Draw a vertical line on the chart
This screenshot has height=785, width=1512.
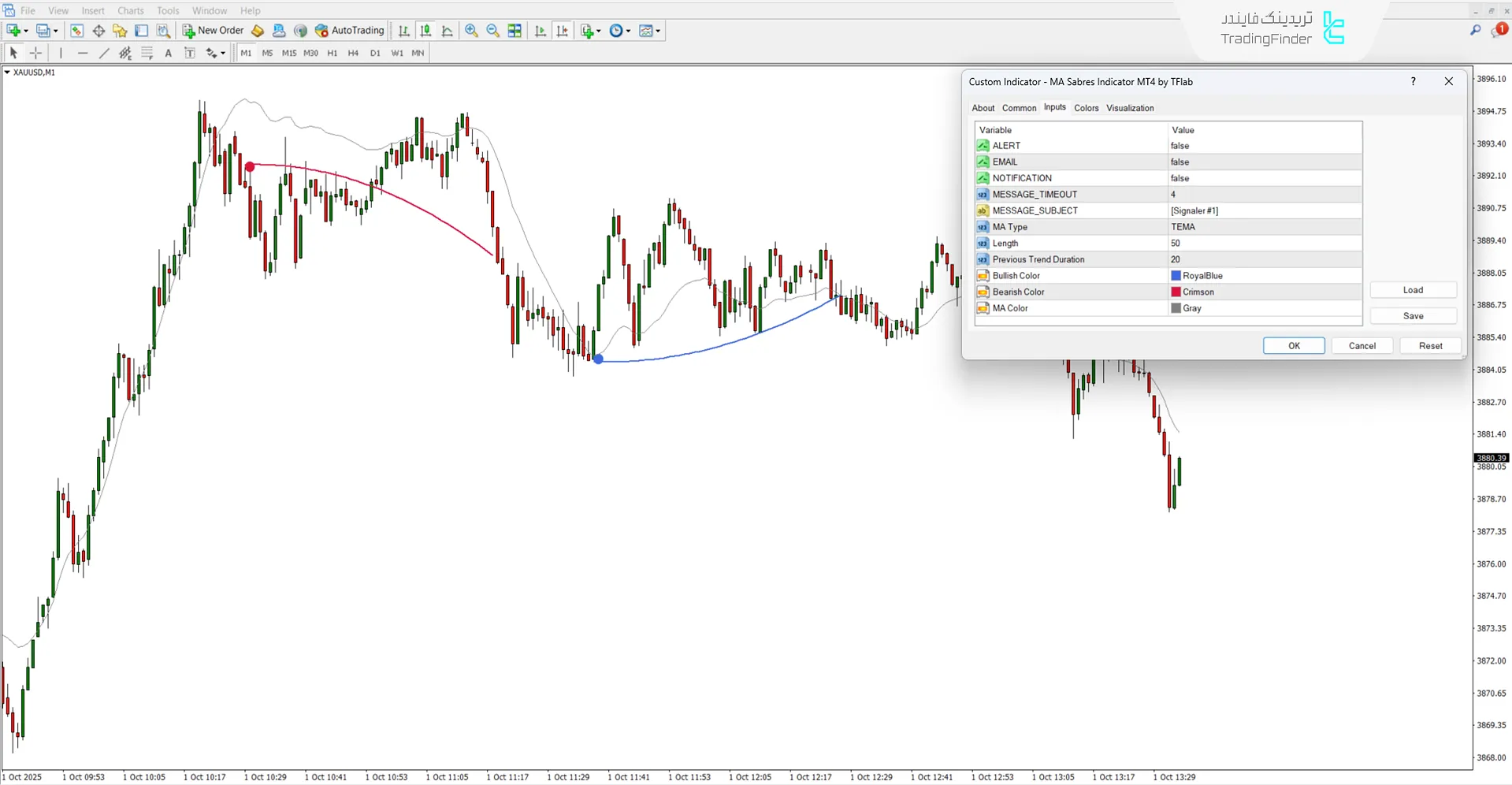pos(61,53)
